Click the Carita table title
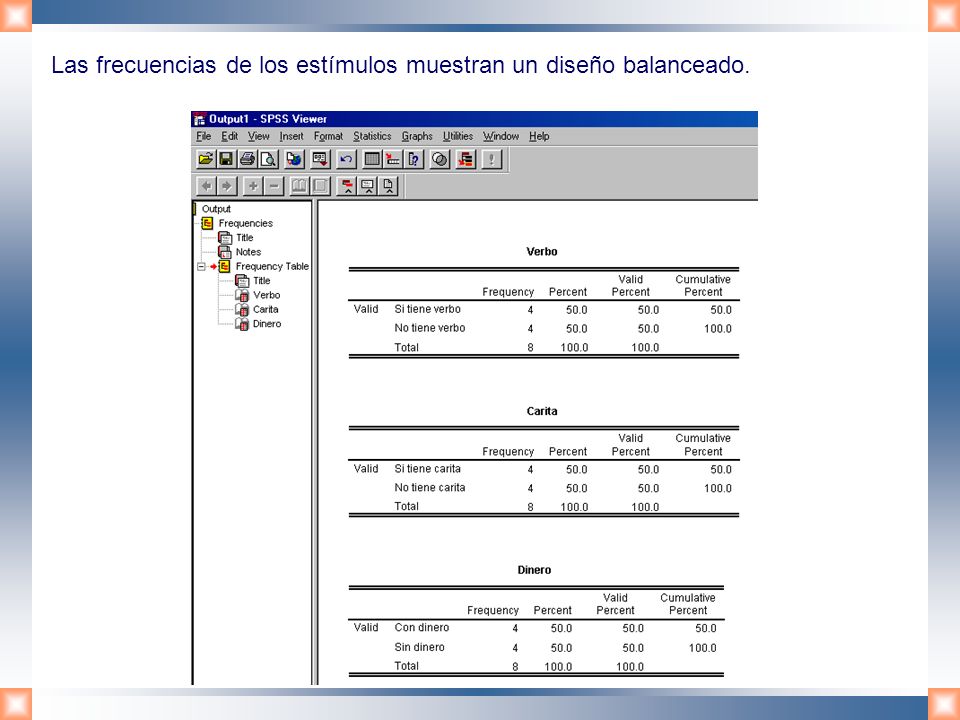Screen dimensions: 960x720 point(542,411)
